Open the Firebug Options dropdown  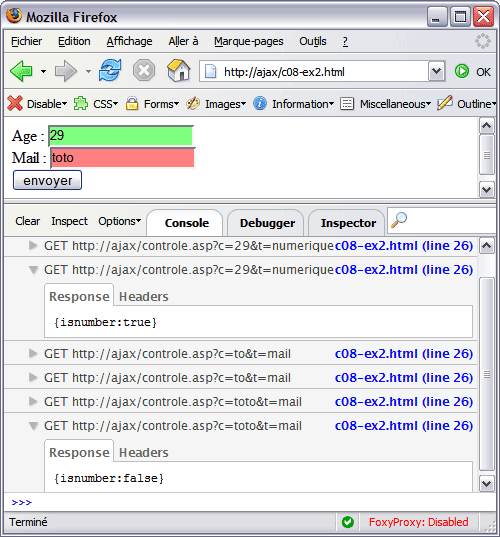[x=120, y=221]
